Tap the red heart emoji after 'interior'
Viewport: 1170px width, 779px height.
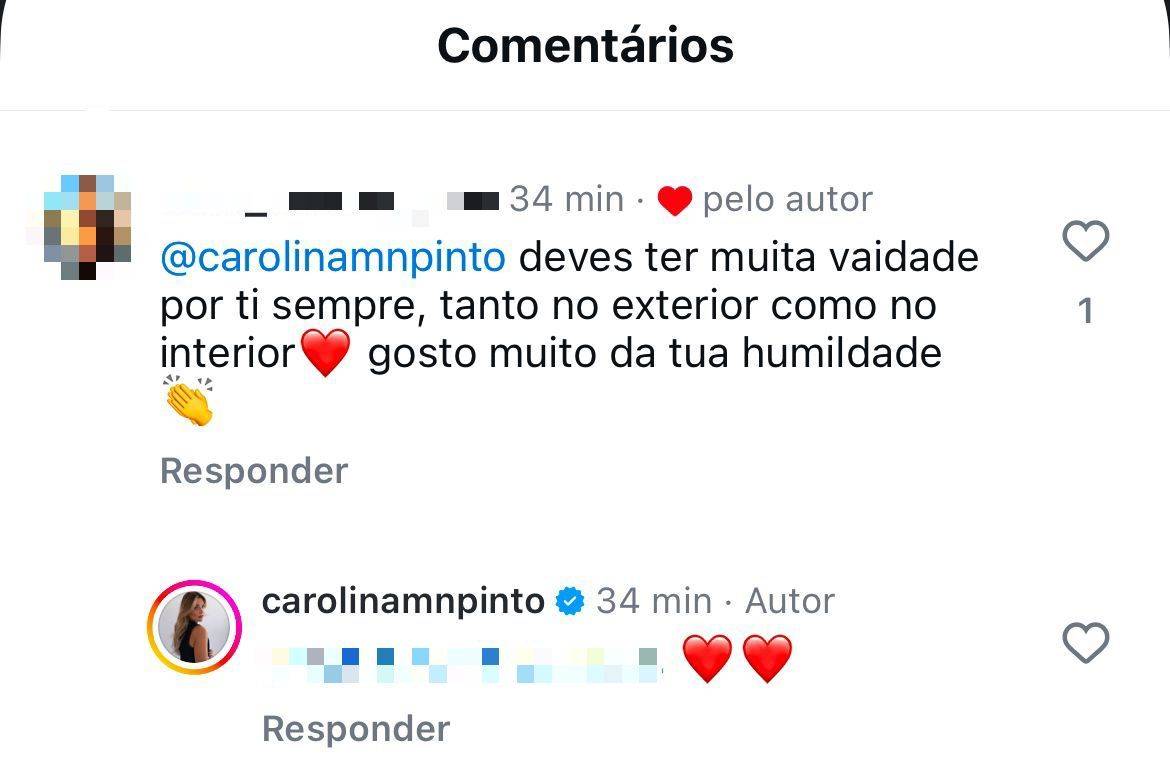point(325,353)
